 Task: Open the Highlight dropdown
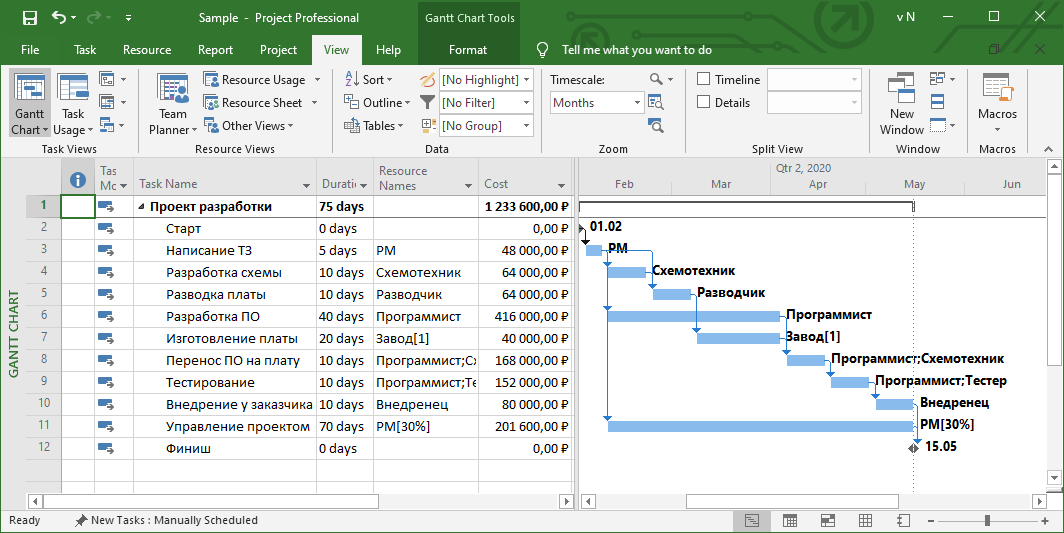[527, 79]
